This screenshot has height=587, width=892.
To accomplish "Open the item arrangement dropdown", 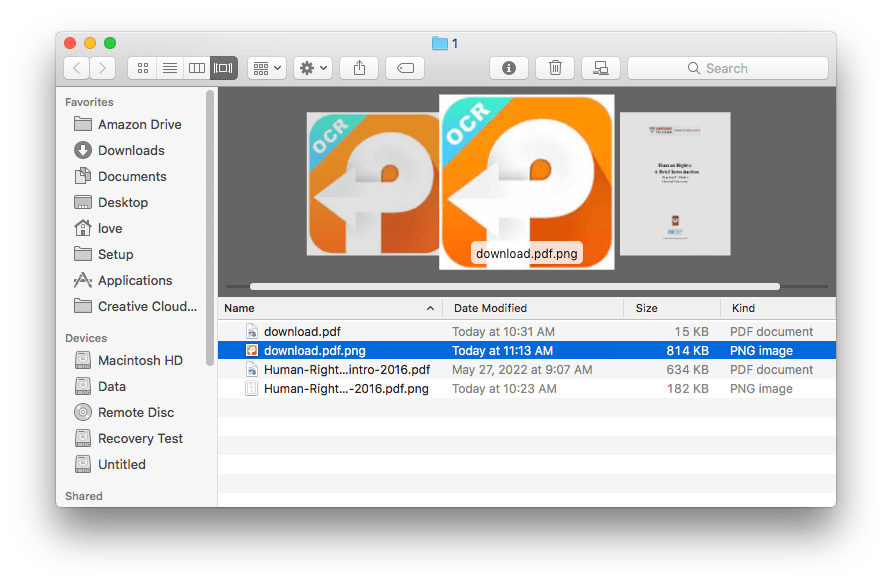I will (x=267, y=68).
